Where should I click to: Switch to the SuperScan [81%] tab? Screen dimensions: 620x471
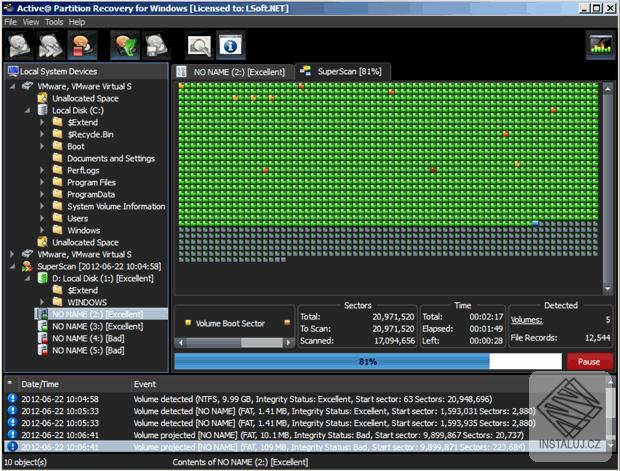(x=342, y=72)
